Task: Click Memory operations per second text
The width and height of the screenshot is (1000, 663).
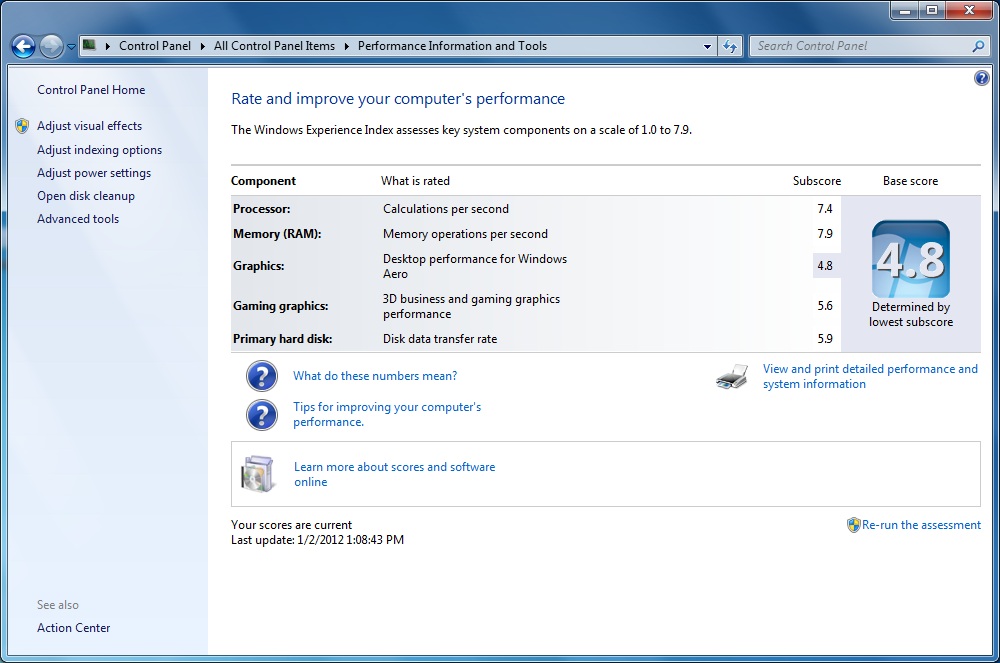Action: coord(465,234)
